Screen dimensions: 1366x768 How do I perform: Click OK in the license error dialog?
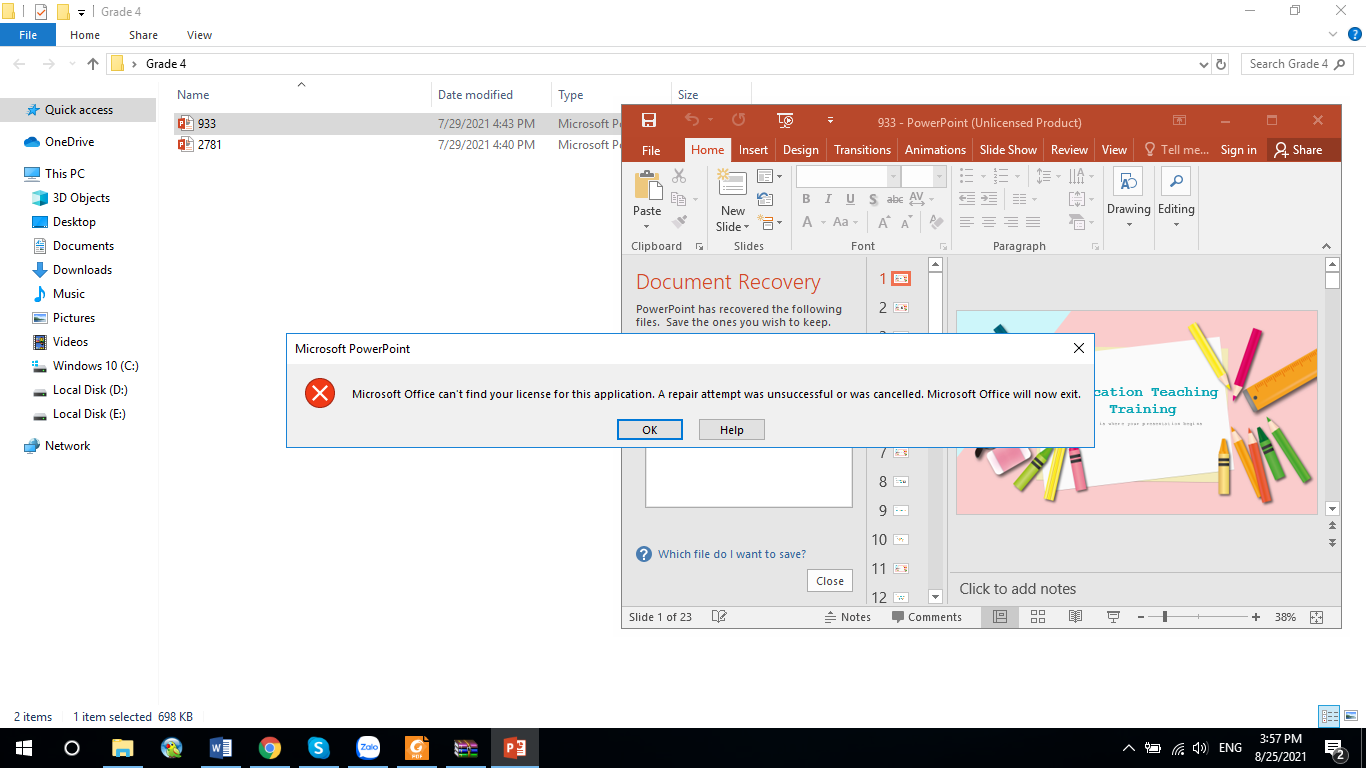pos(650,429)
